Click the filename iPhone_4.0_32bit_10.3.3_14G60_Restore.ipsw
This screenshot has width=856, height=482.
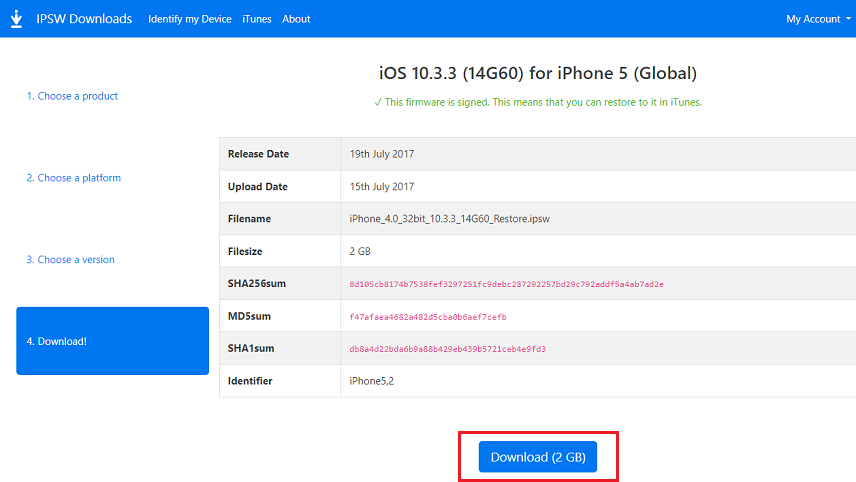pos(449,219)
